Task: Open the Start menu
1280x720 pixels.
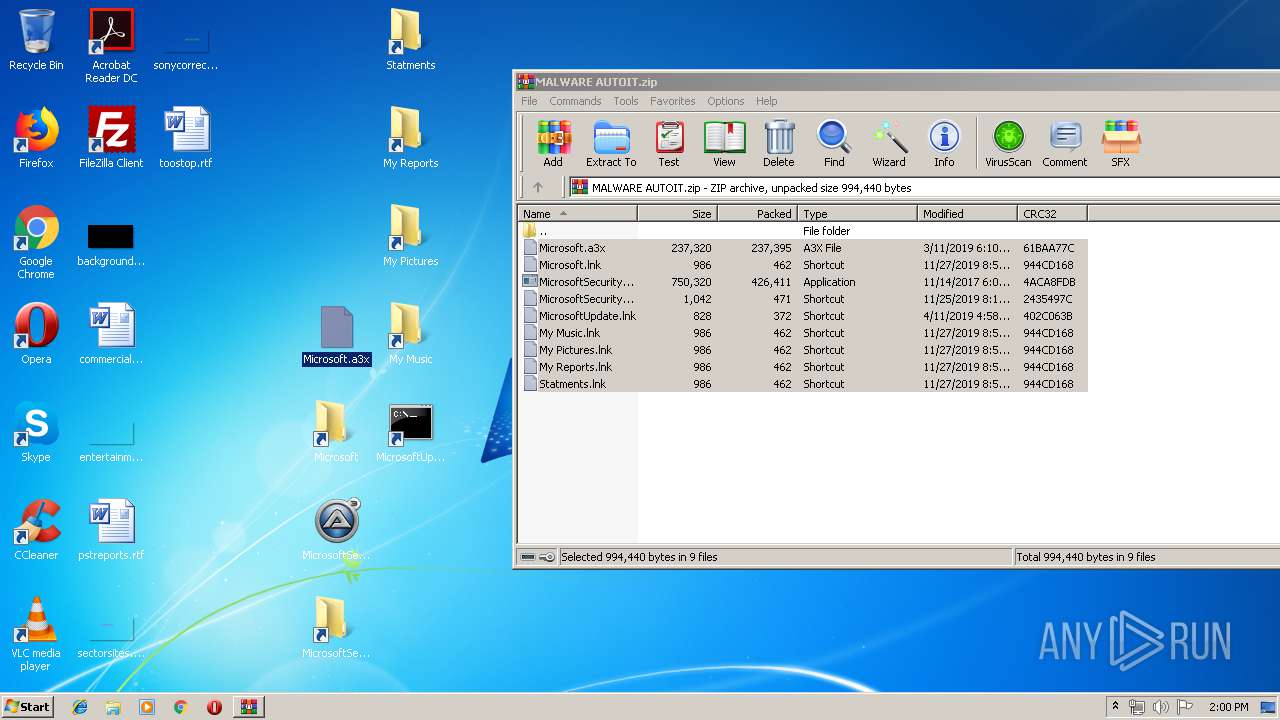Action: pos(28,706)
